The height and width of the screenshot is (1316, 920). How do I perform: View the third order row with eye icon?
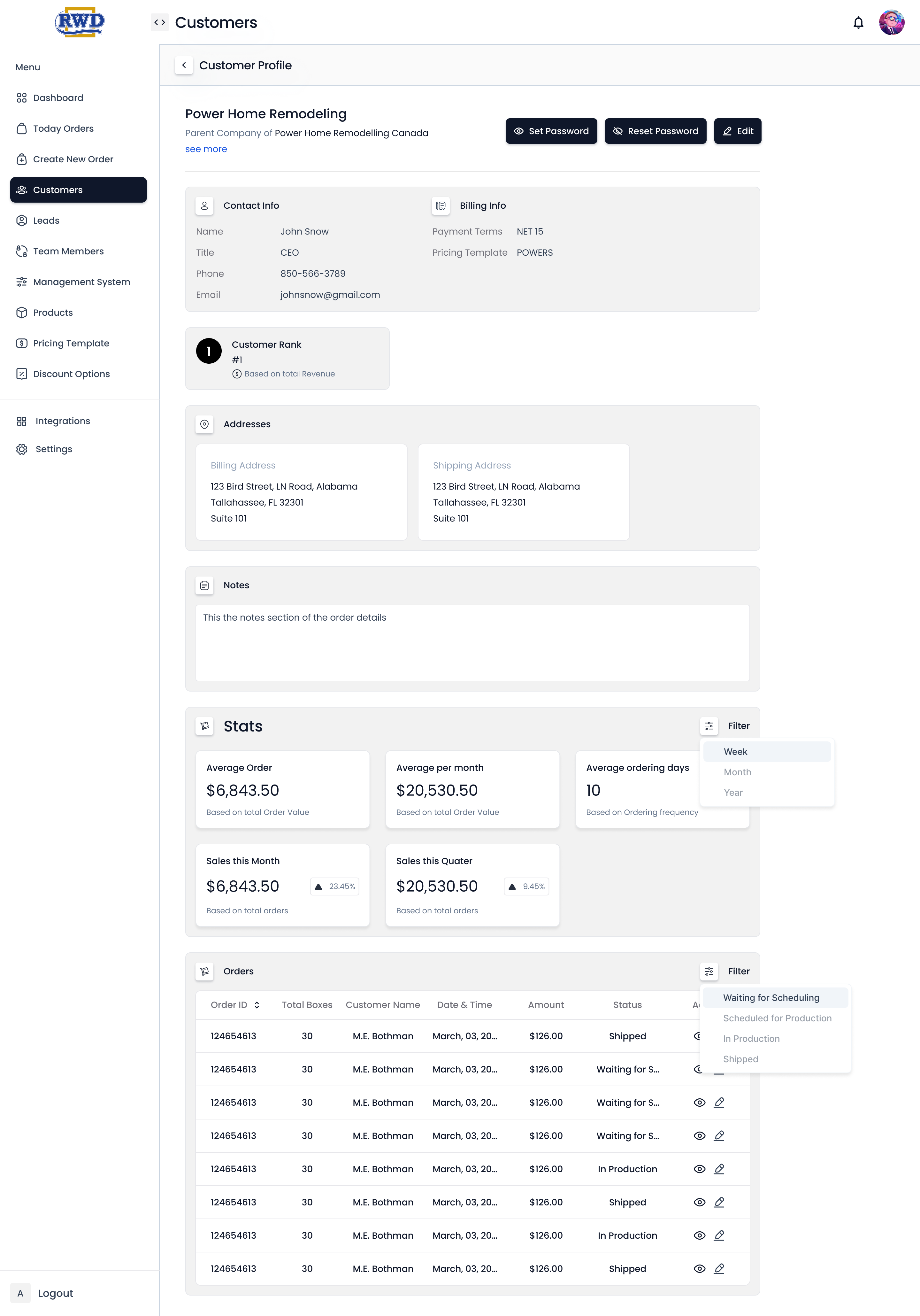point(700,1103)
